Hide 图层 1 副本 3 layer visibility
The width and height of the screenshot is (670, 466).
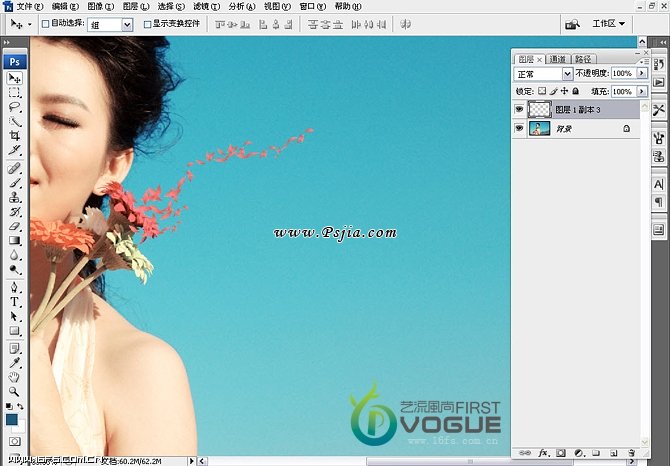519,109
